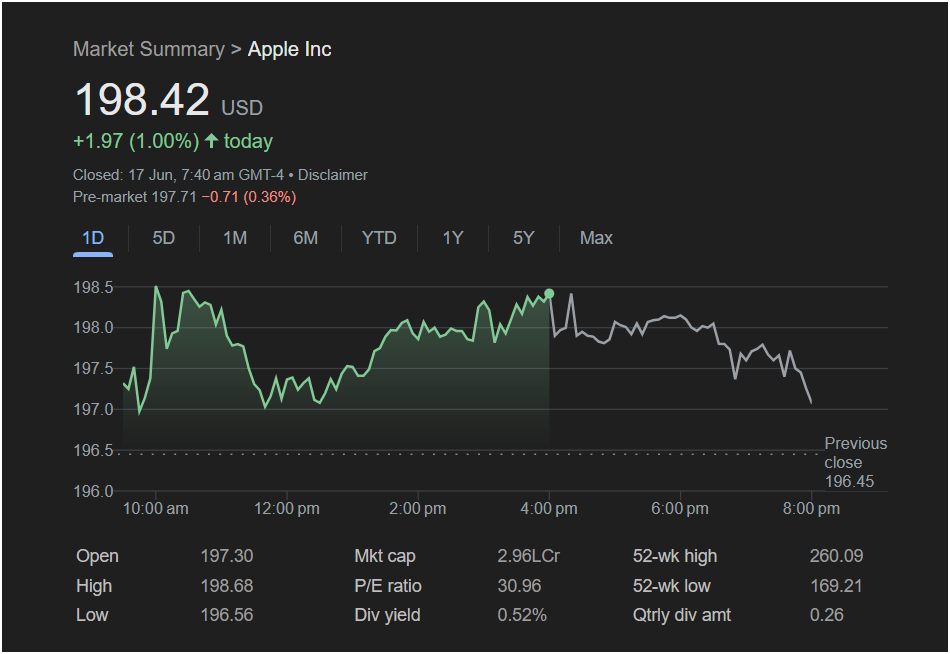Select the Max time range tab
This screenshot has height=654, width=950.
point(596,238)
